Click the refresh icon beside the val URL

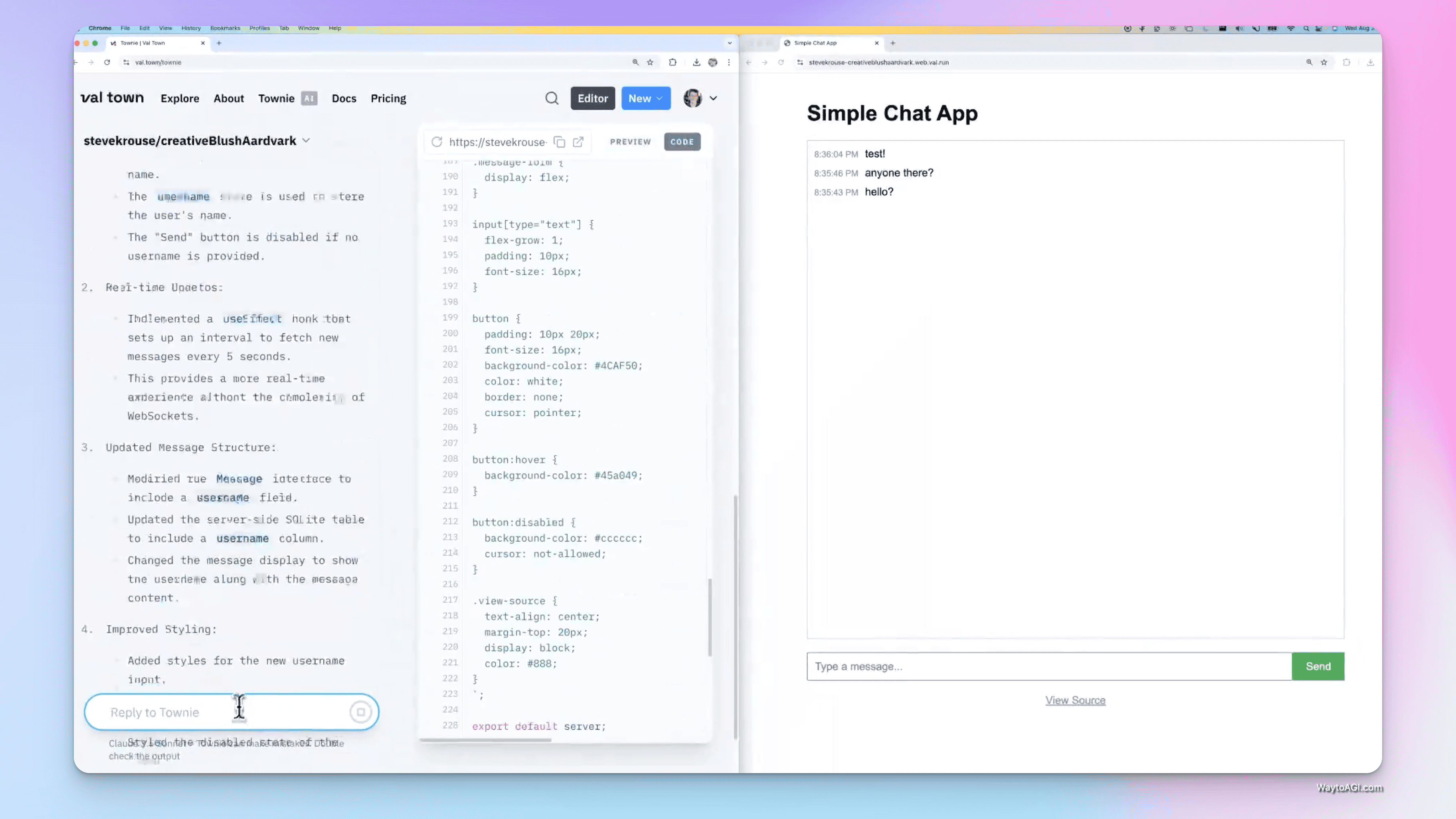(x=436, y=142)
